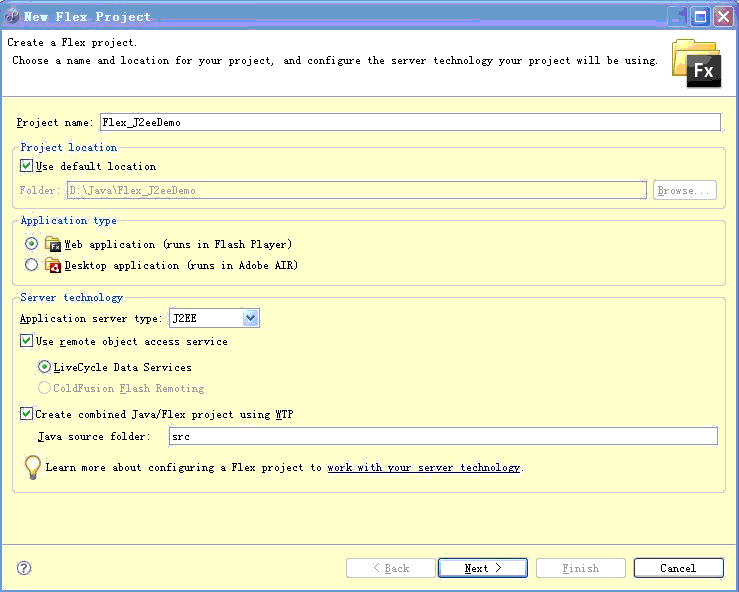
Task: Maximize the New Flex Project window
Action: coord(700,17)
